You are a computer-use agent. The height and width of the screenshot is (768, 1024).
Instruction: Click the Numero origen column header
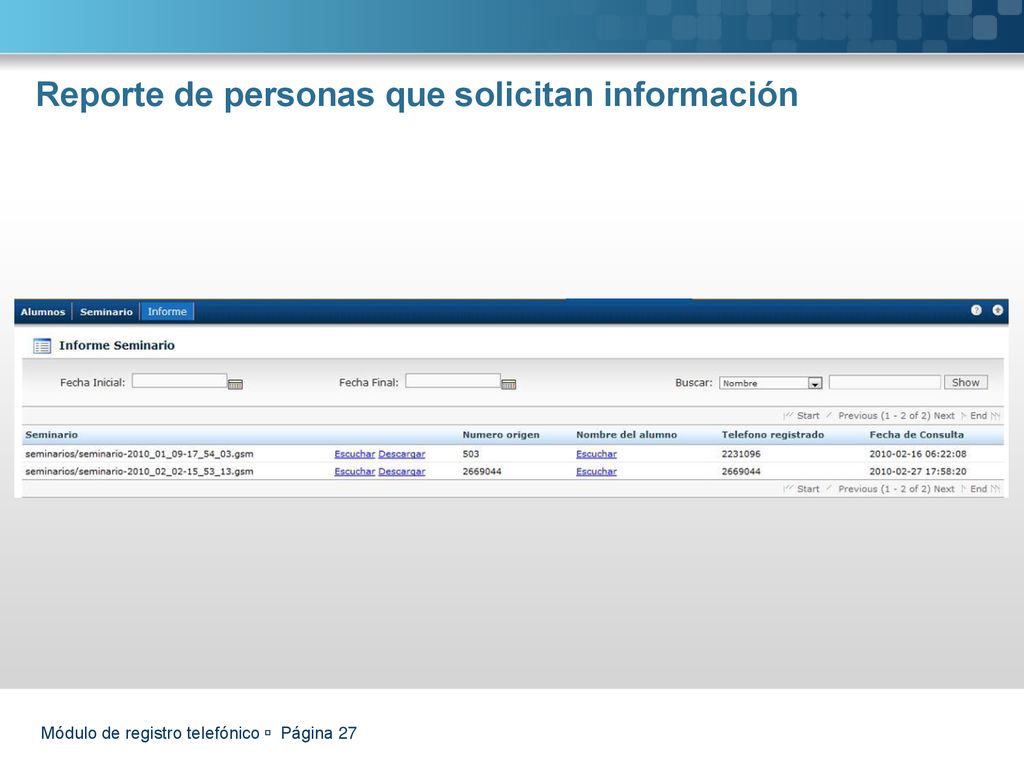[501, 435]
